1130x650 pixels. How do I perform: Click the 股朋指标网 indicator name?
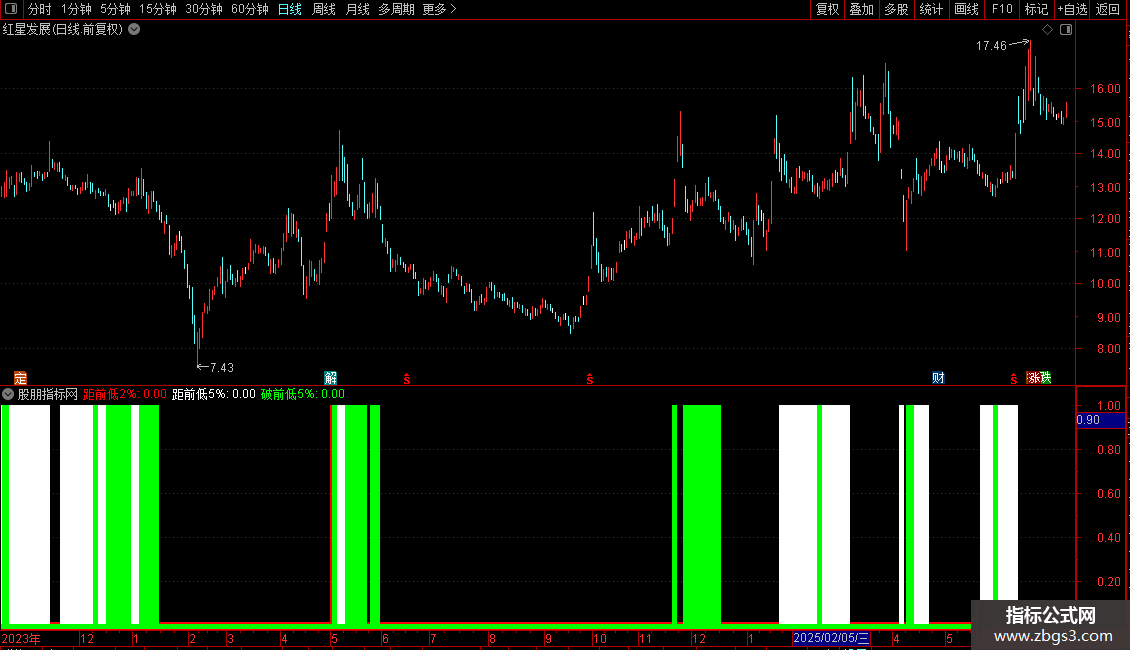[48, 394]
